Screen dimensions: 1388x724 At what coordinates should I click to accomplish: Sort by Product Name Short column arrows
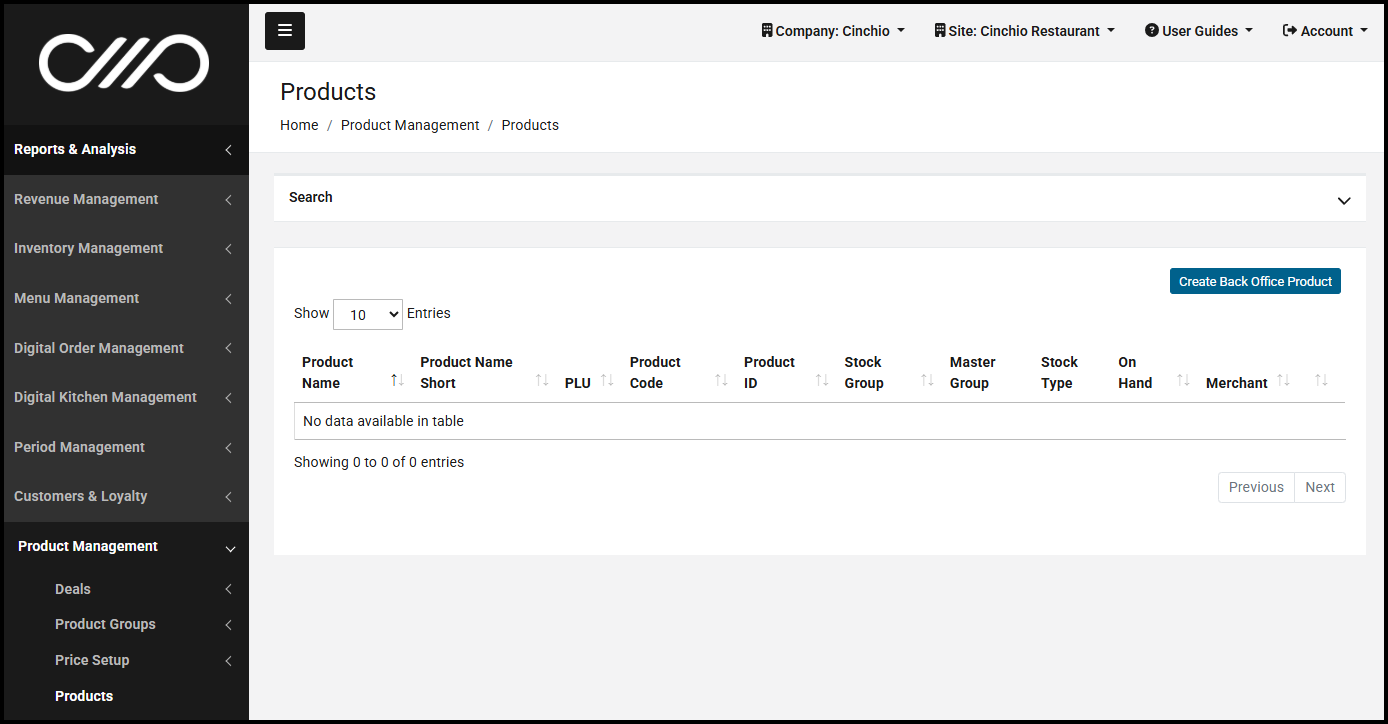click(542, 381)
